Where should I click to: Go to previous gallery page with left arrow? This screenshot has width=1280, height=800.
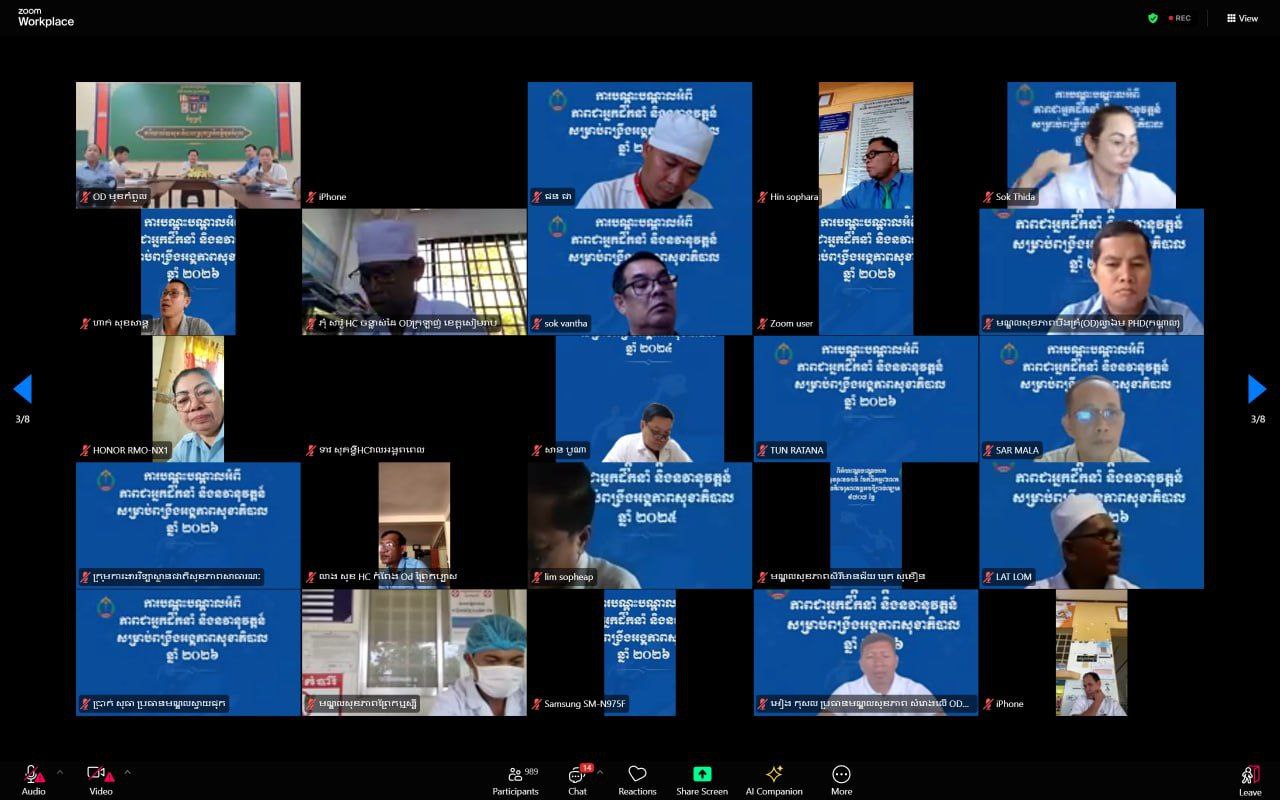click(22, 389)
